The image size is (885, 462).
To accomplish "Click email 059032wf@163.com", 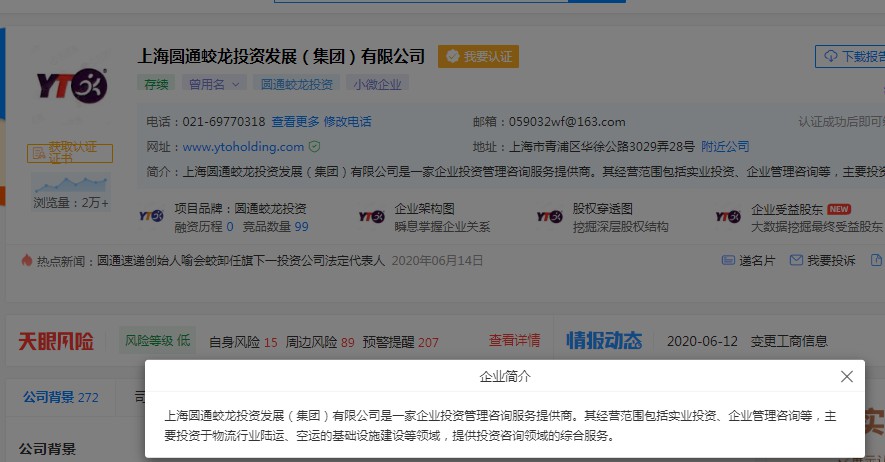I will [567, 122].
